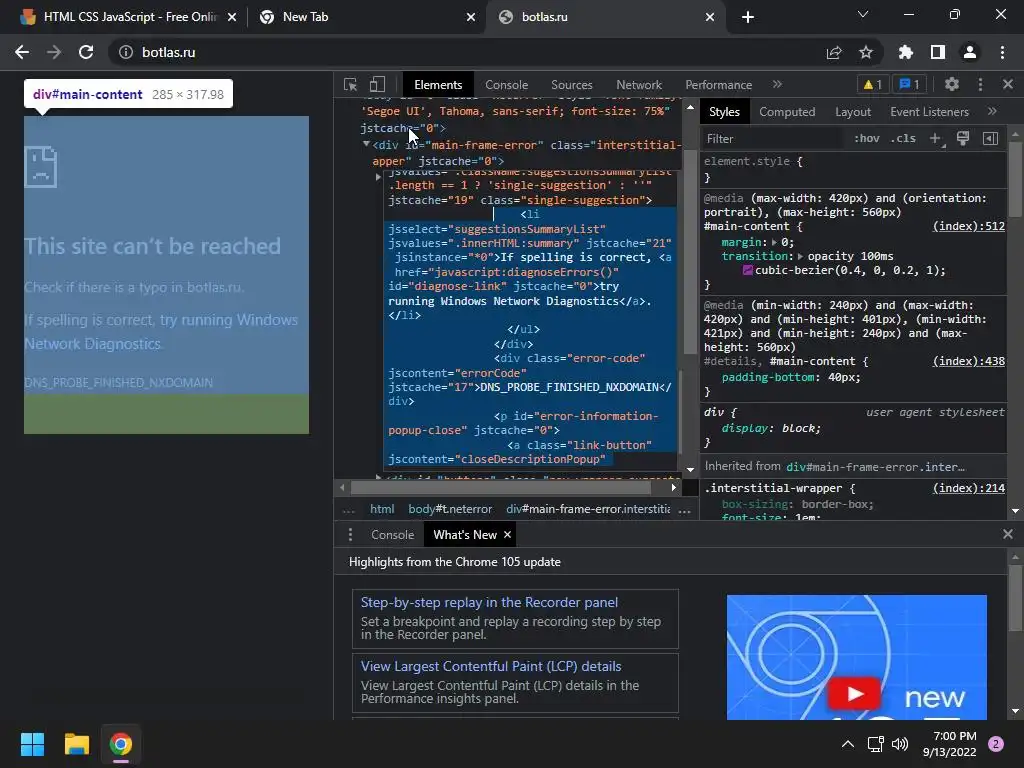Open a new browser tab
1024x768 pixels.
pos(748,17)
